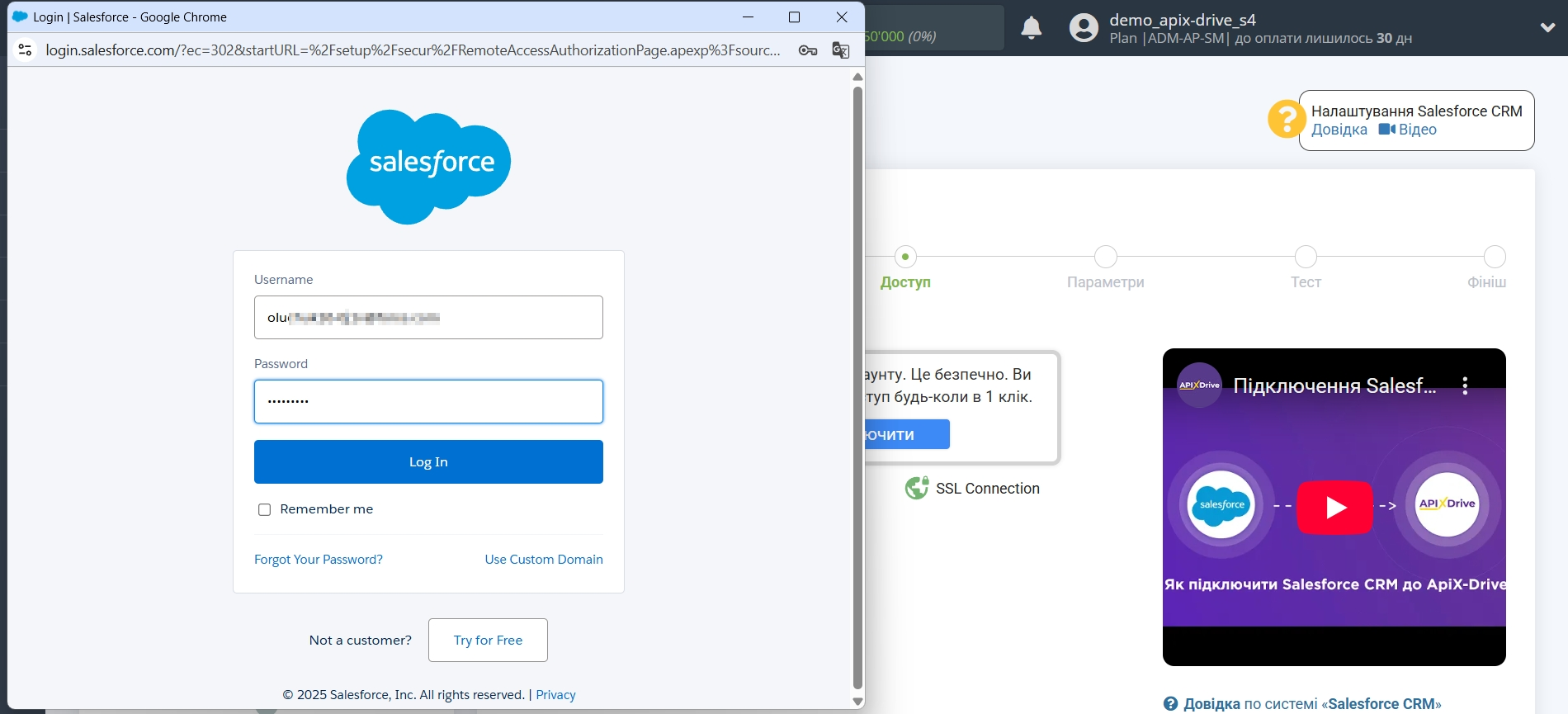Click the Google Translate icon in address bar
1568x714 pixels.
click(841, 50)
